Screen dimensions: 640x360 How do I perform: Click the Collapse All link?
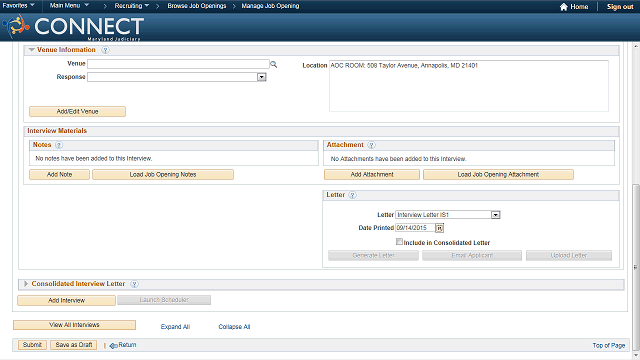pos(234,327)
